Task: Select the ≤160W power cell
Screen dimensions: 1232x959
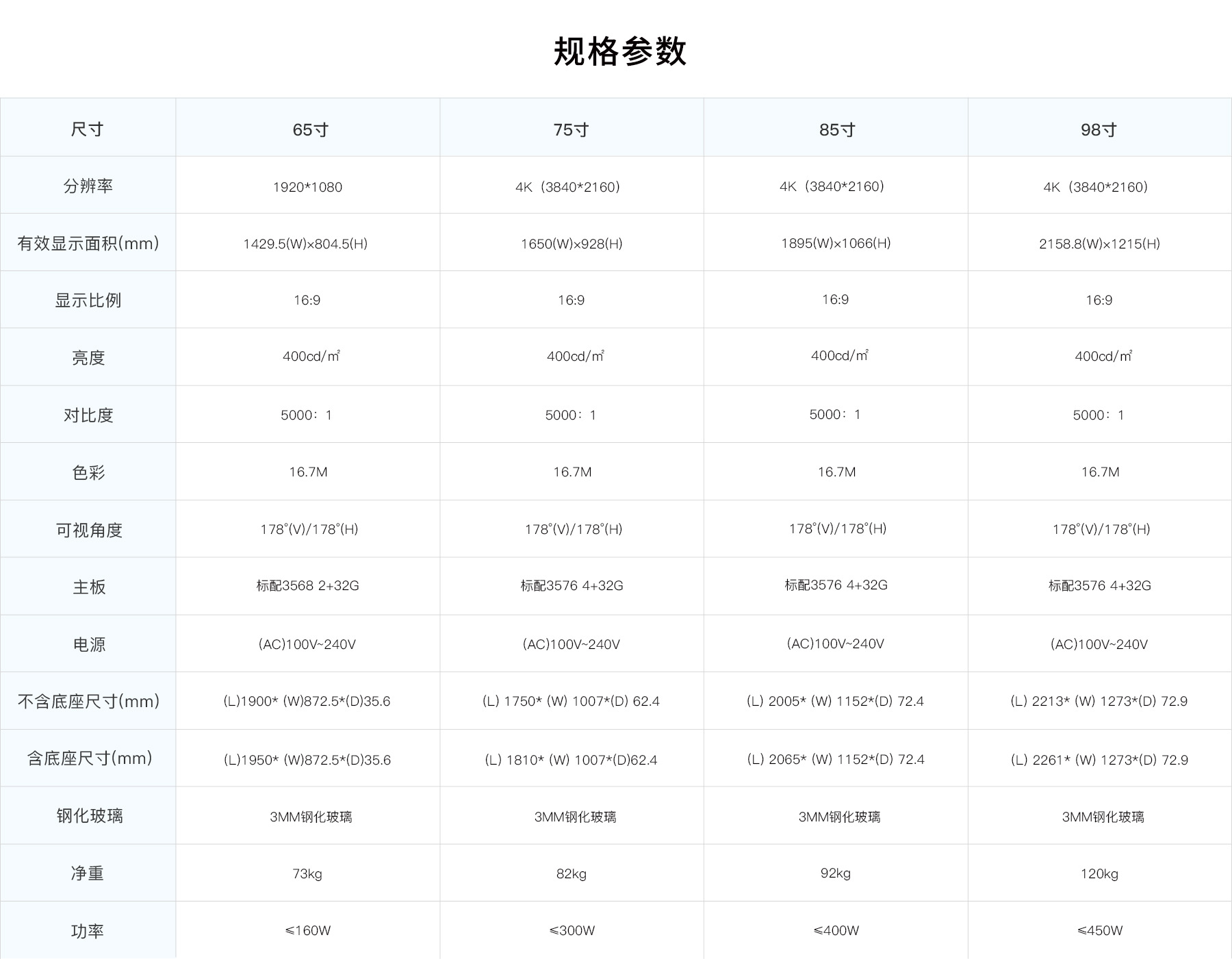Action: (x=308, y=931)
